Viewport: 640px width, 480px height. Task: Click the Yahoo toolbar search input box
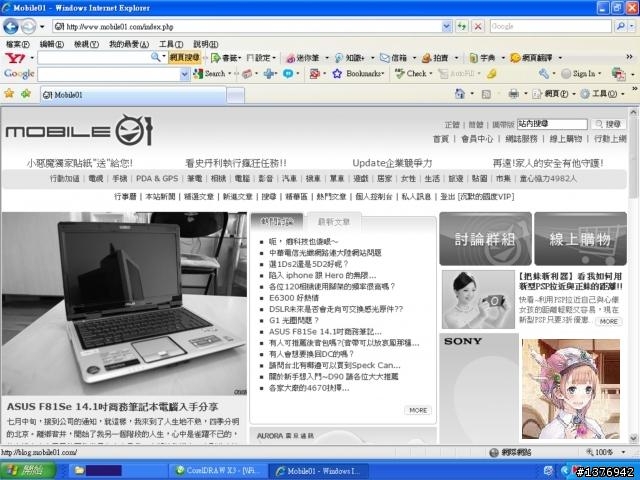click(94, 58)
